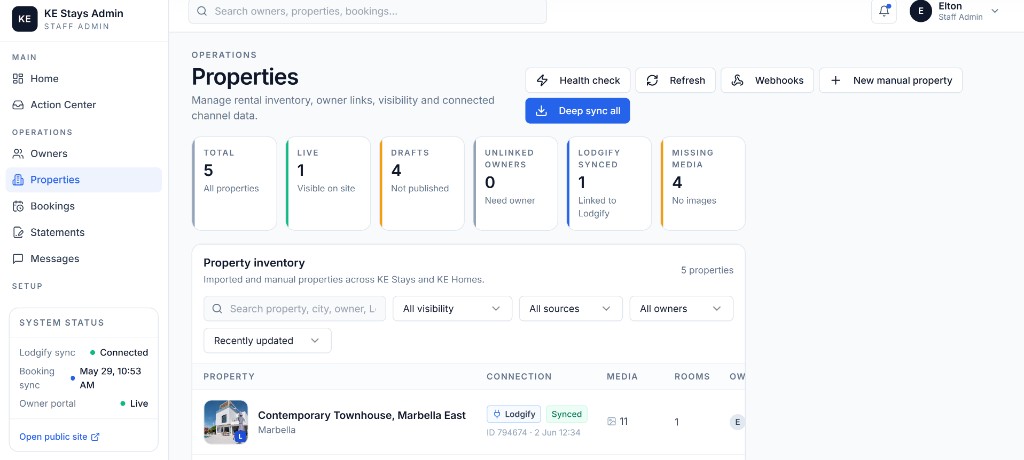Open the Bookings section

coord(84,206)
